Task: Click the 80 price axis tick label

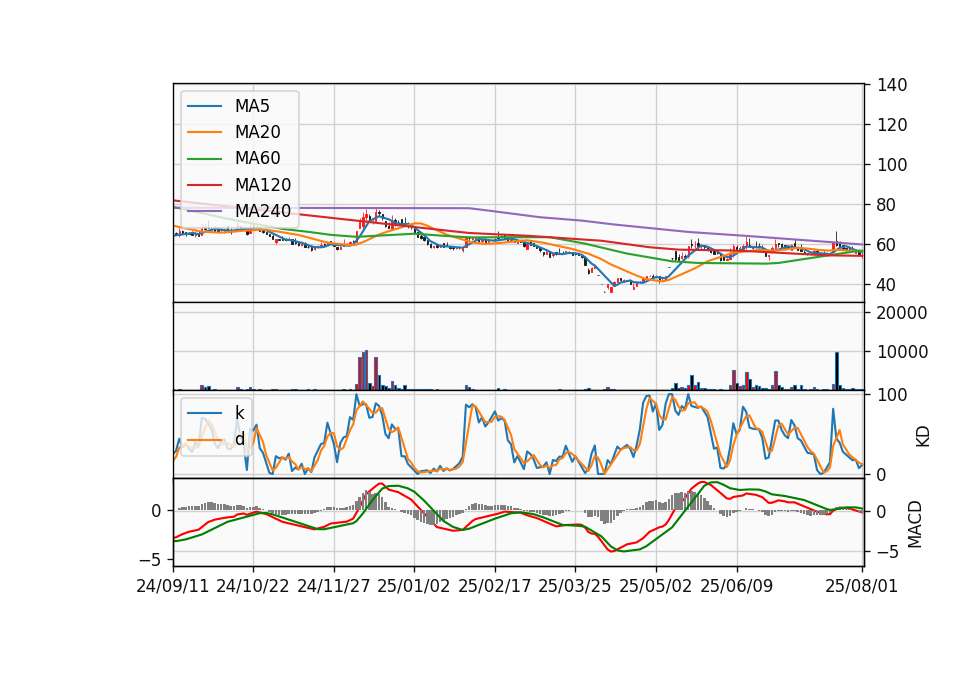Action: click(x=886, y=205)
